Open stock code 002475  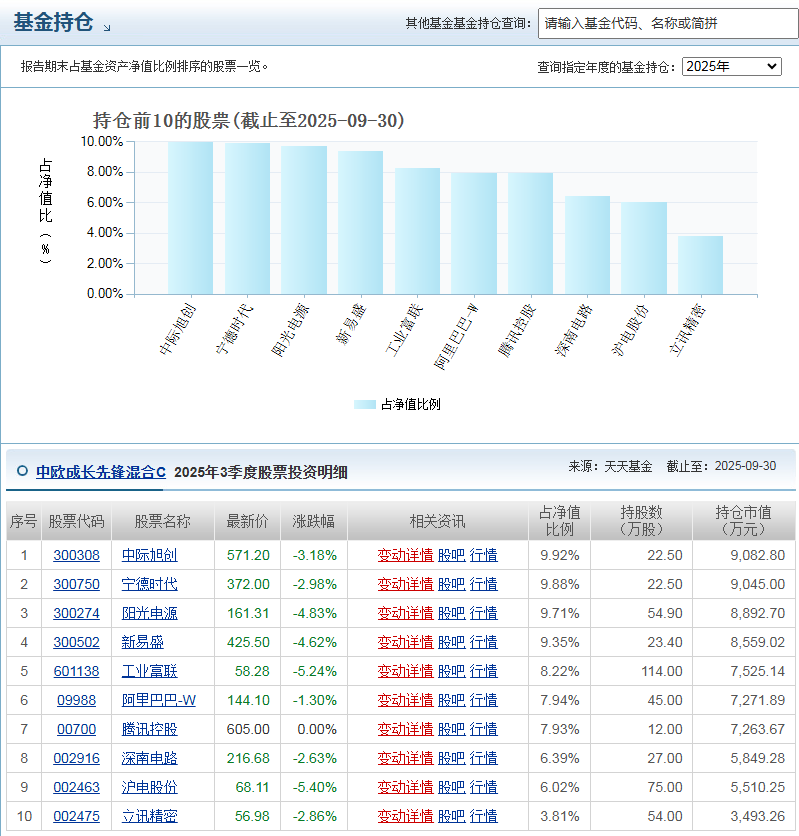[x=76, y=816]
